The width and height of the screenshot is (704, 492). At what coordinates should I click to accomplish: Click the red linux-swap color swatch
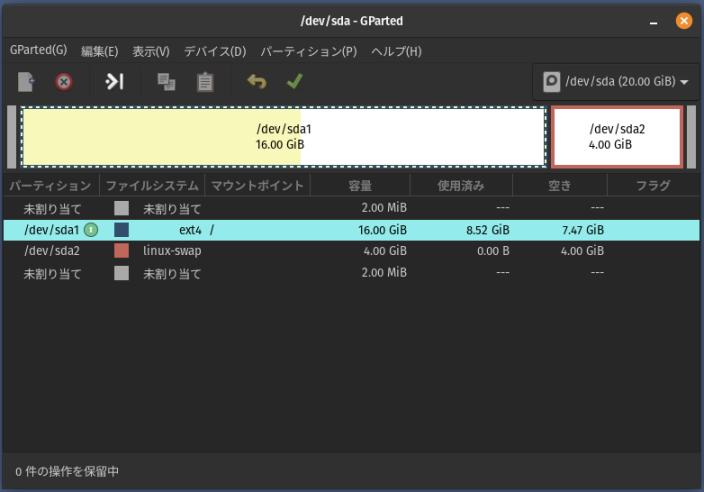121,250
